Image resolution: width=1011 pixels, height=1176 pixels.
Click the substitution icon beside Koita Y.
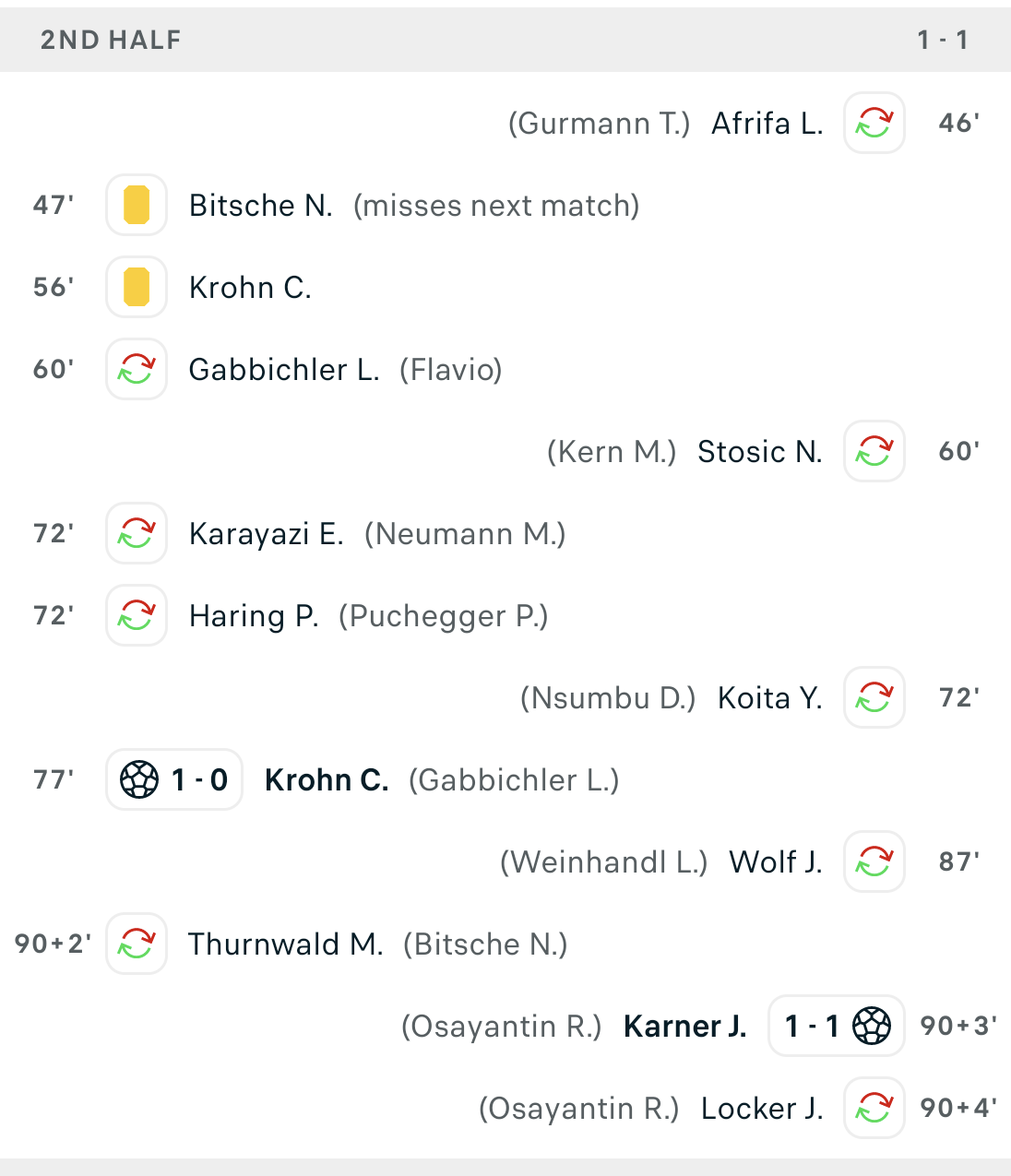874,697
